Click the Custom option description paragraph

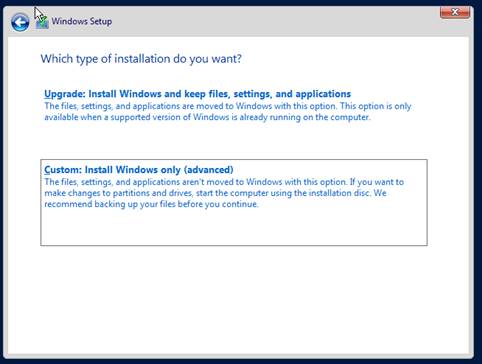coord(224,193)
